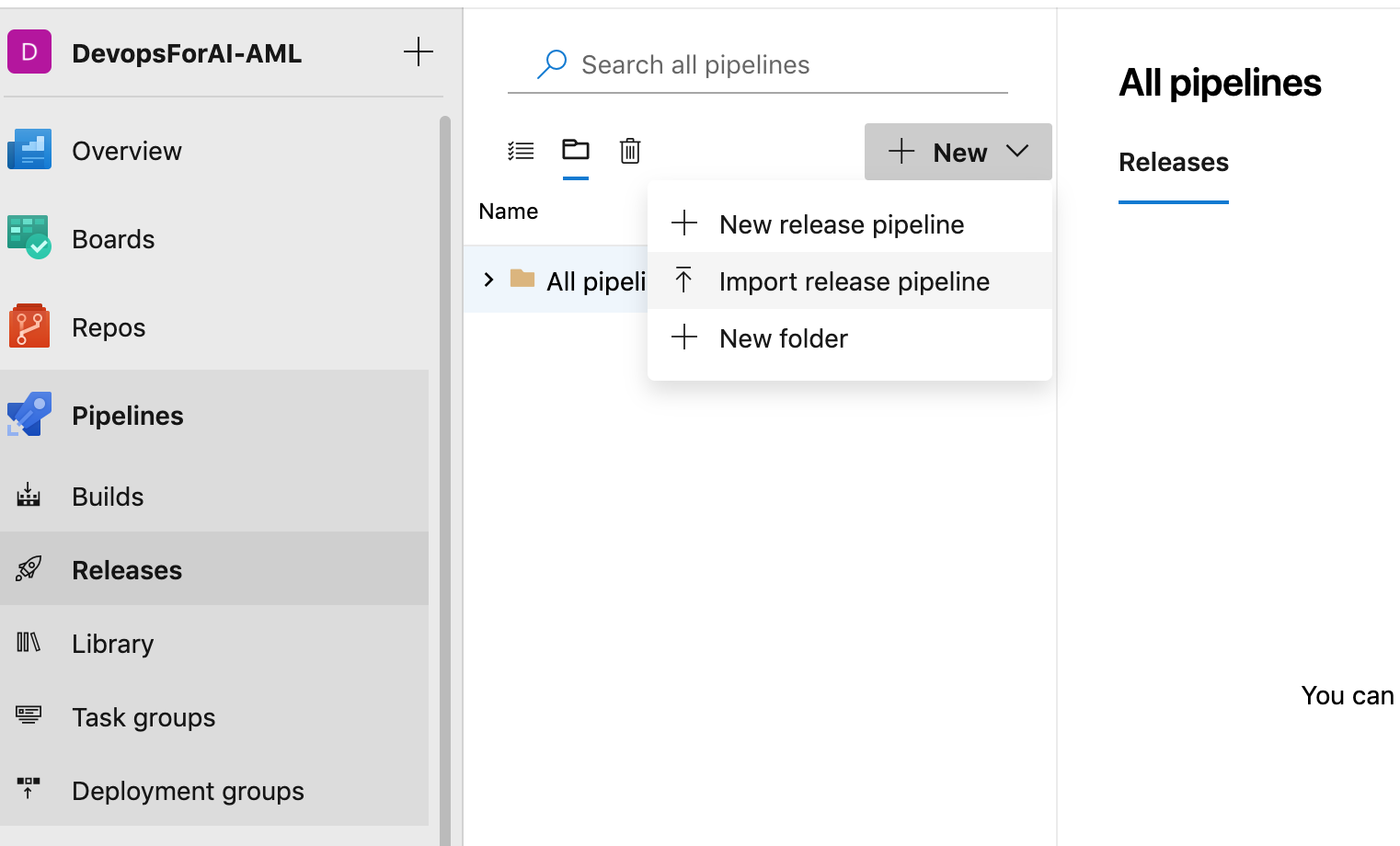Screen dimensions: 1400x846
Task: Click the plus icon beside New release pipeline
Action: [x=684, y=223]
